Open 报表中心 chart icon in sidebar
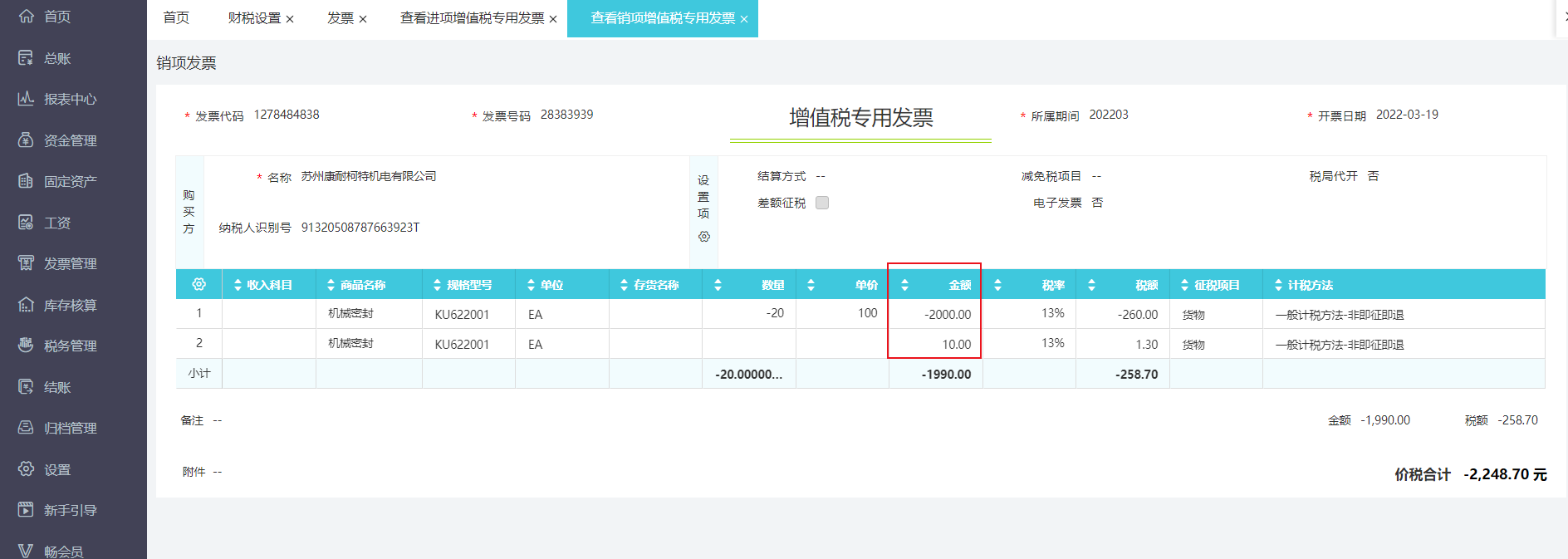This screenshot has height=559, width=1568. point(26,99)
